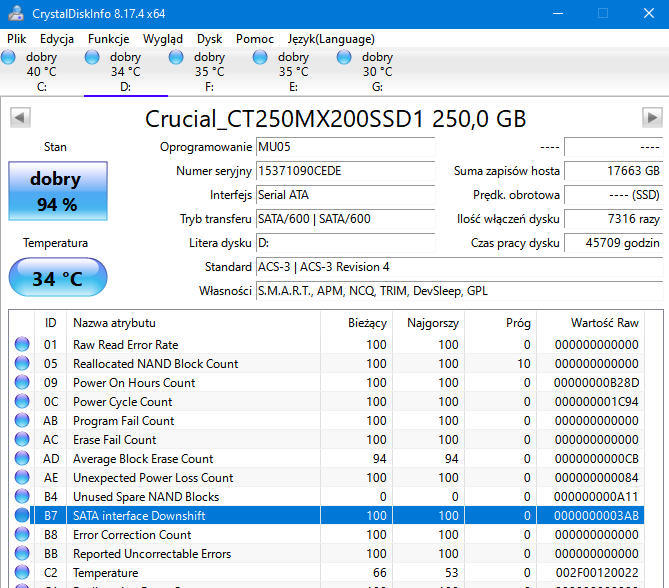The height and width of the screenshot is (588, 669).
Task: Click the Interfejs field Serial ATA
Action: [x=345, y=195]
